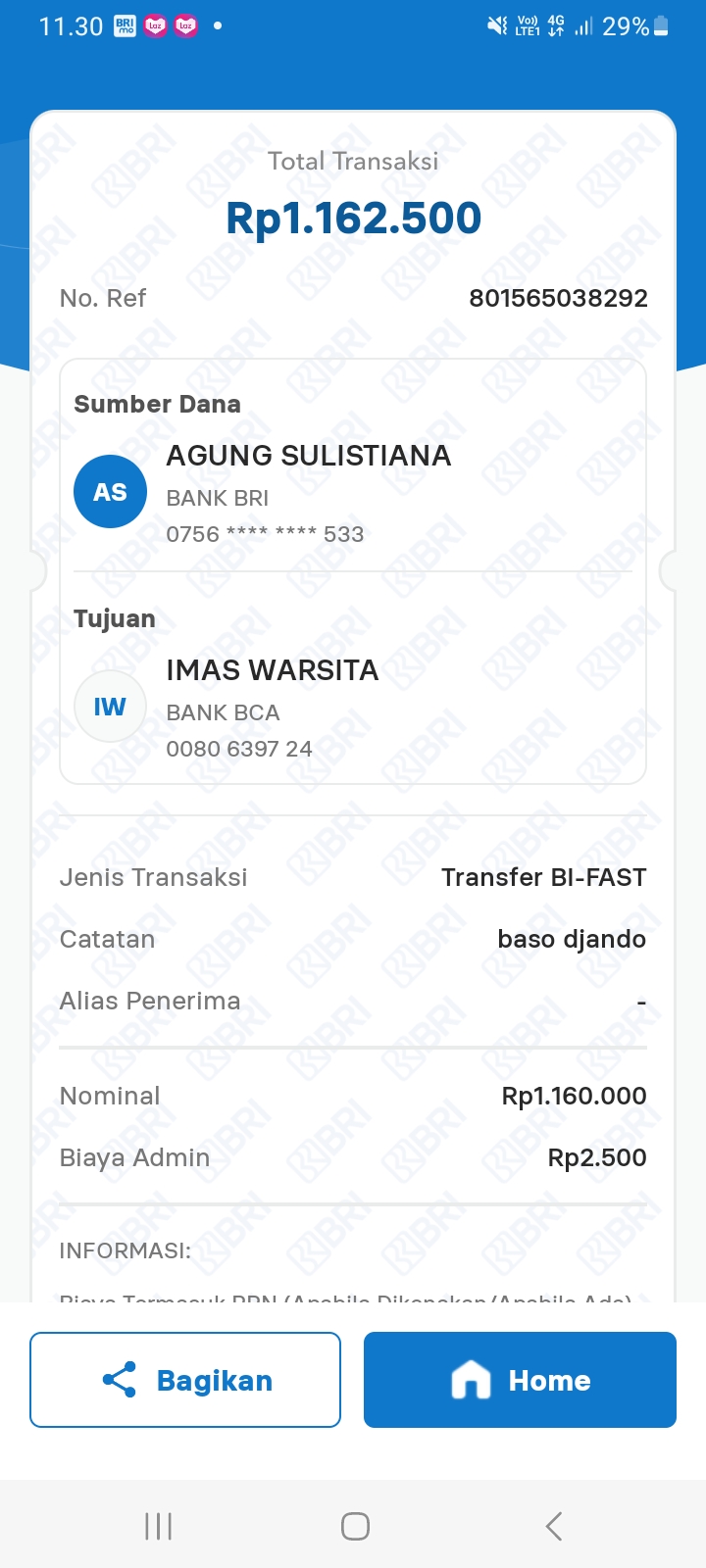The height and width of the screenshot is (1568, 706).
Task: Tap the reference number 801565038292
Action: pos(558,298)
